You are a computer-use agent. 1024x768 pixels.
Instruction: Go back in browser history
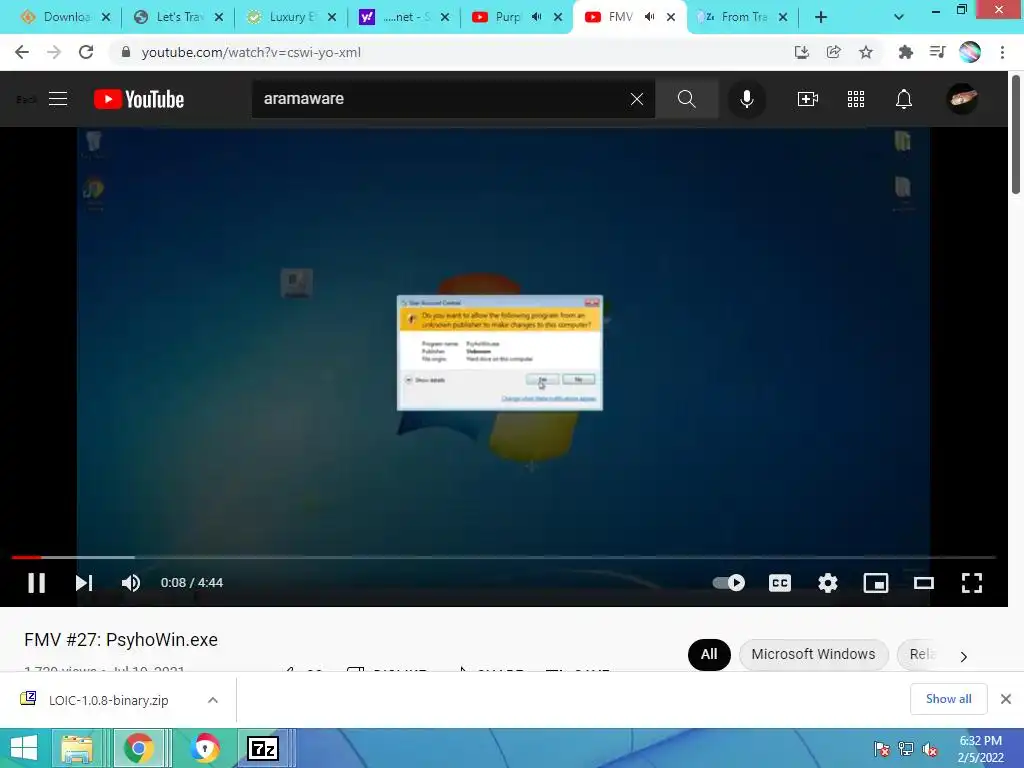(22, 52)
